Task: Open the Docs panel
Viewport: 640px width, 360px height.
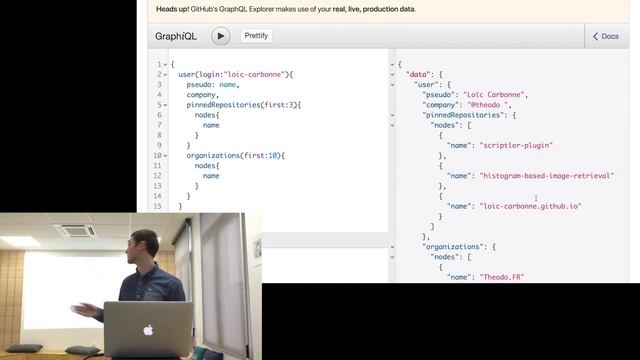Action: 606,36
